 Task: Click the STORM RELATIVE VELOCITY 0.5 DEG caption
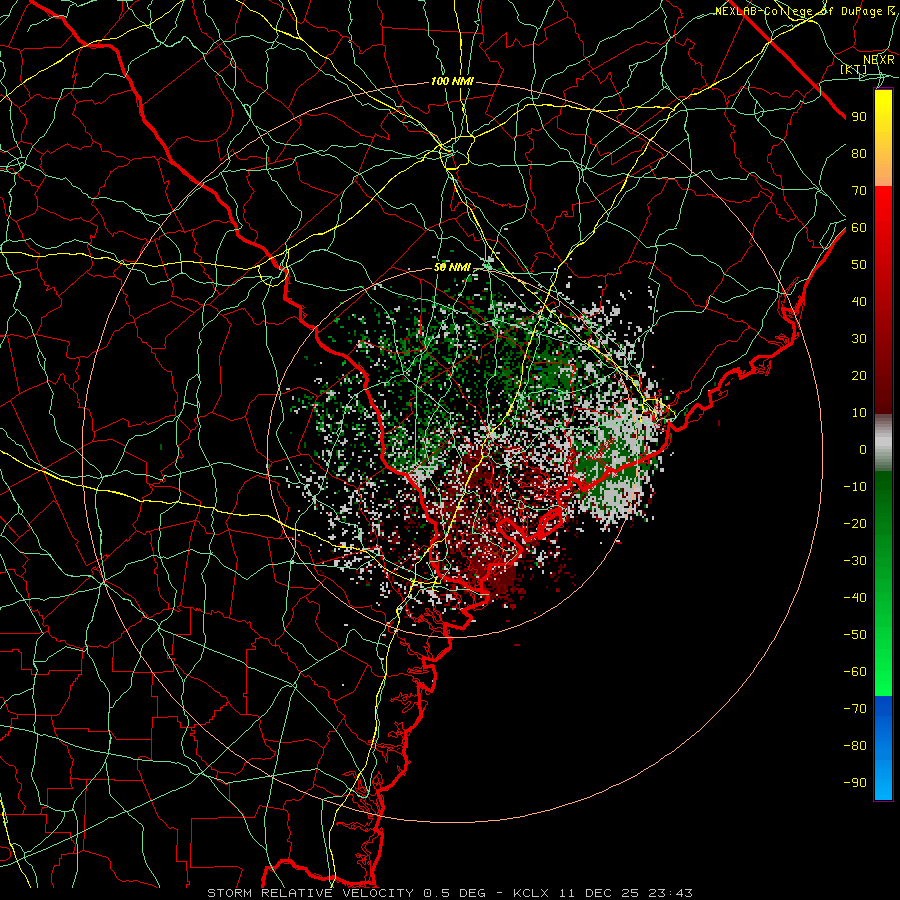click(346, 893)
